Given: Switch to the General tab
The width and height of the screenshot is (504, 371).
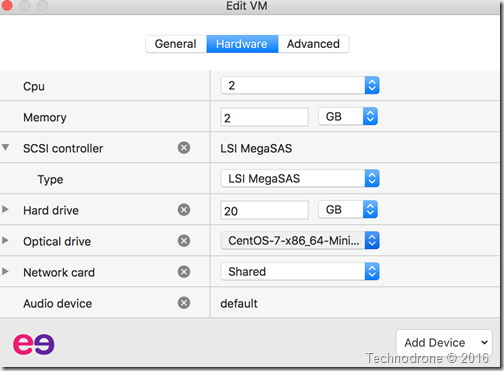Looking at the screenshot, I should tap(176, 44).
